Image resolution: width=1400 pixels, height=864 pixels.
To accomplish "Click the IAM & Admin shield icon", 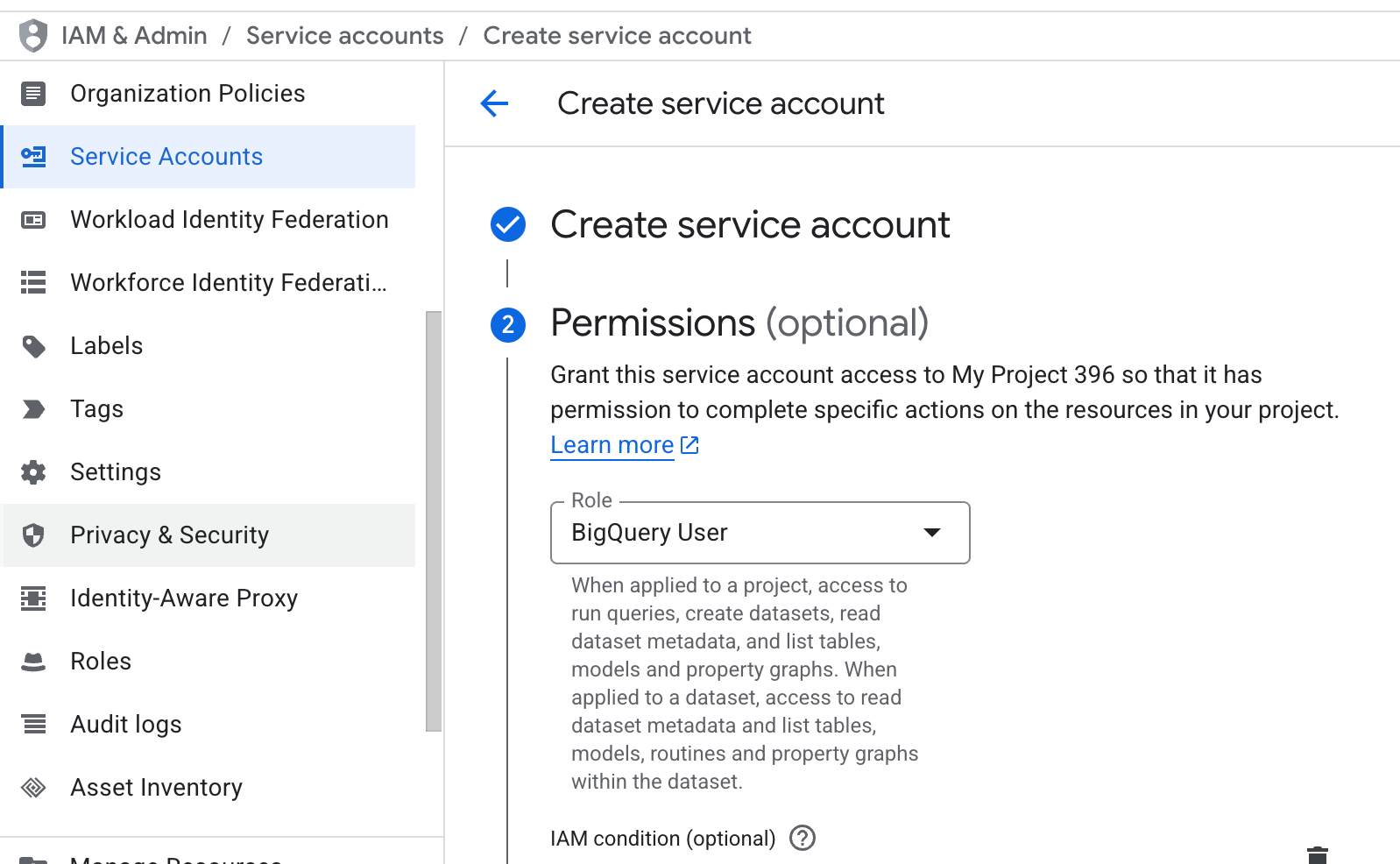I will (33, 36).
